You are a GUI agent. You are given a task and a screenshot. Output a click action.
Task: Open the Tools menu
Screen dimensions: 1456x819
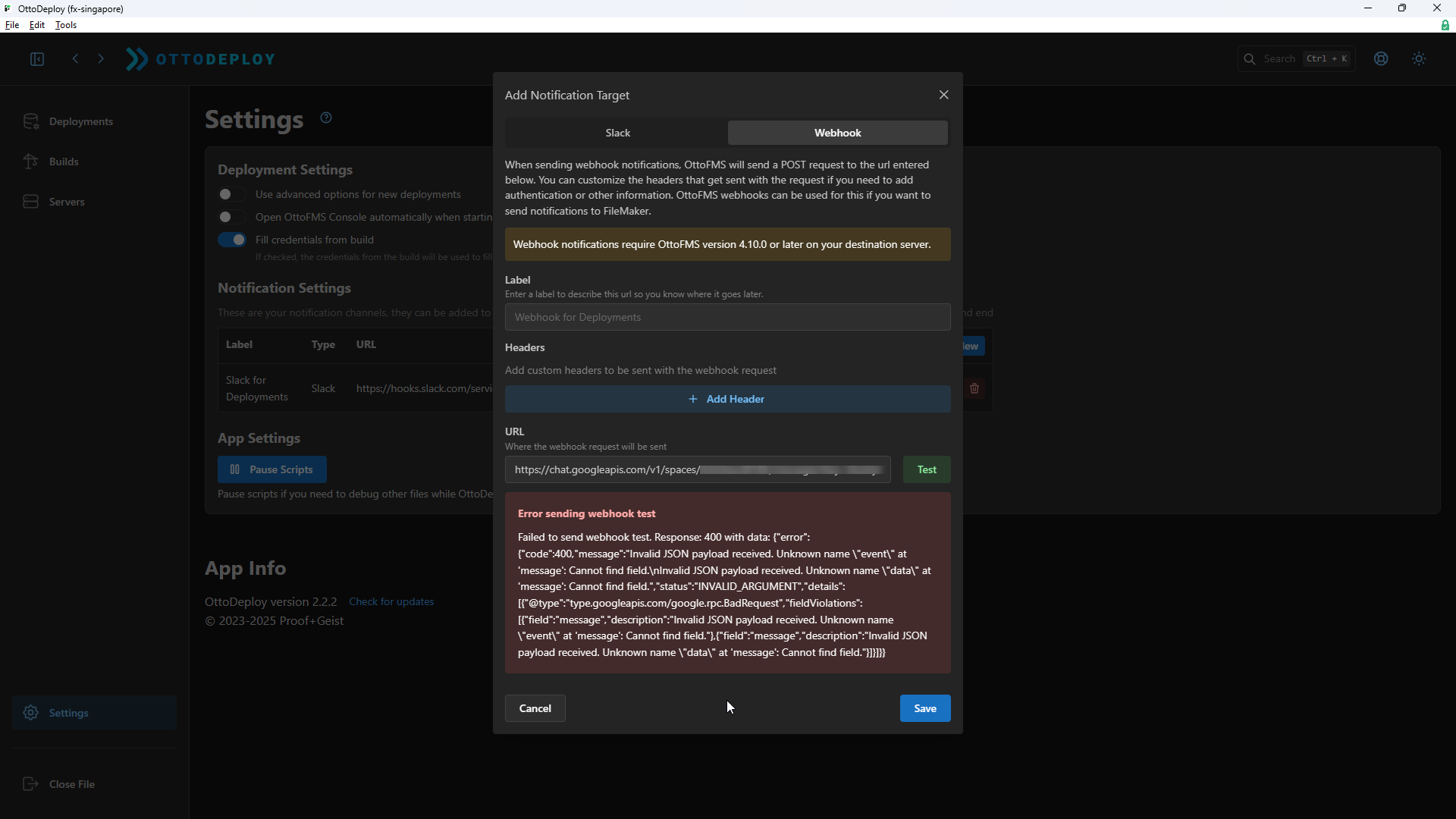click(x=66, y=25)
